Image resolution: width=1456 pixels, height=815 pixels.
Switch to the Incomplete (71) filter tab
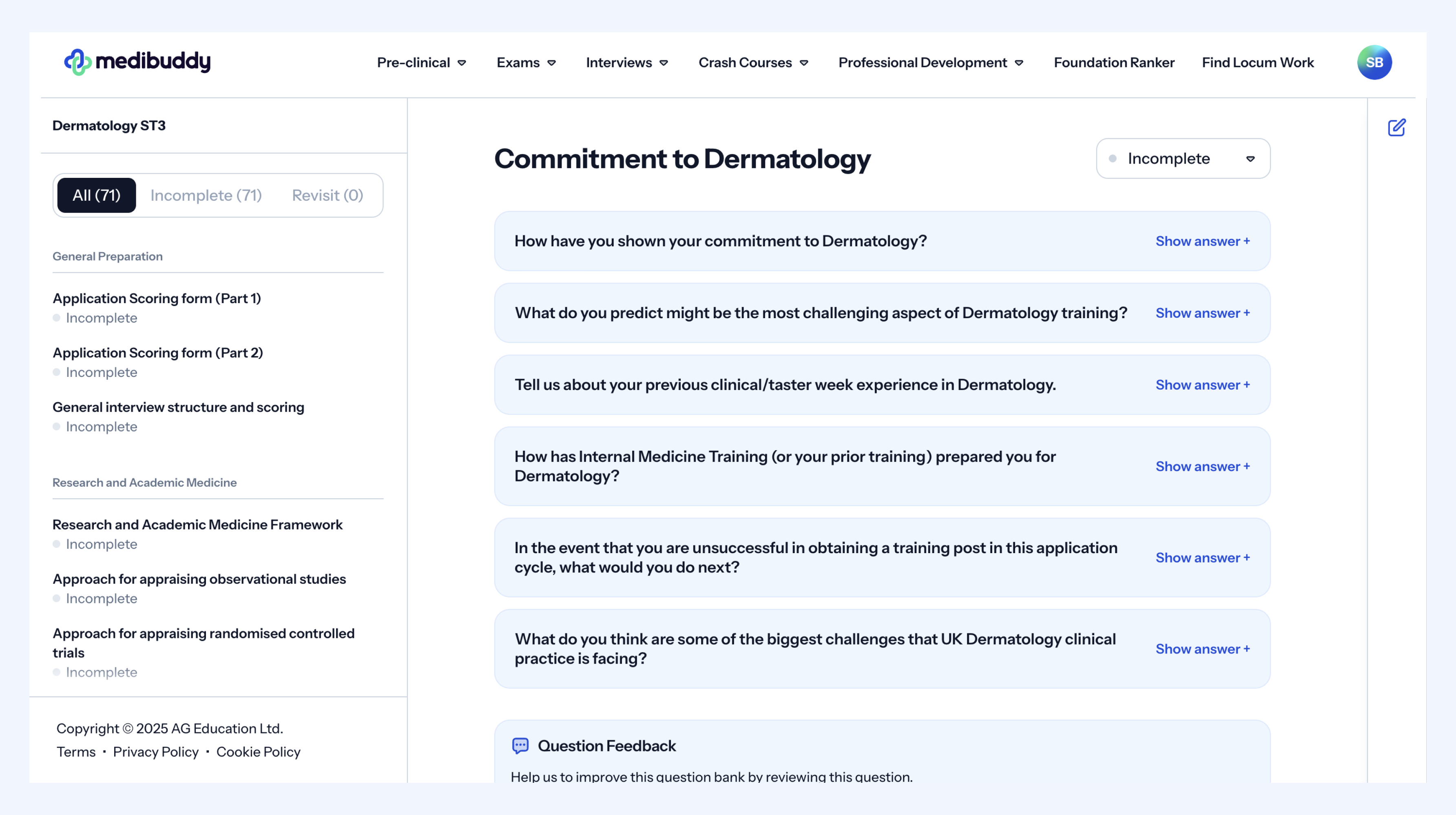206,195
